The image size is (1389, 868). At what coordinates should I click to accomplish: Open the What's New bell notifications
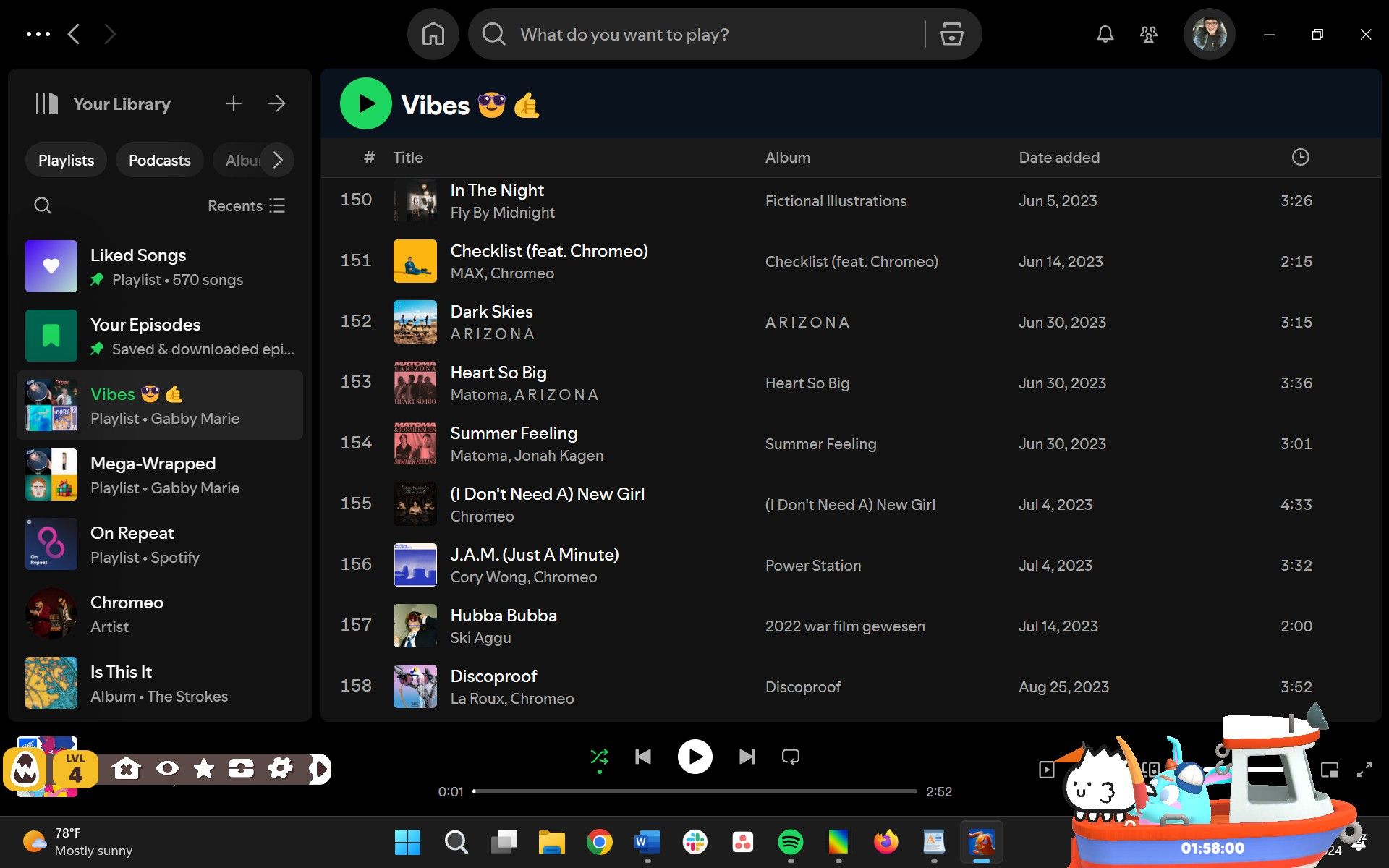(x=1105, y=34)
